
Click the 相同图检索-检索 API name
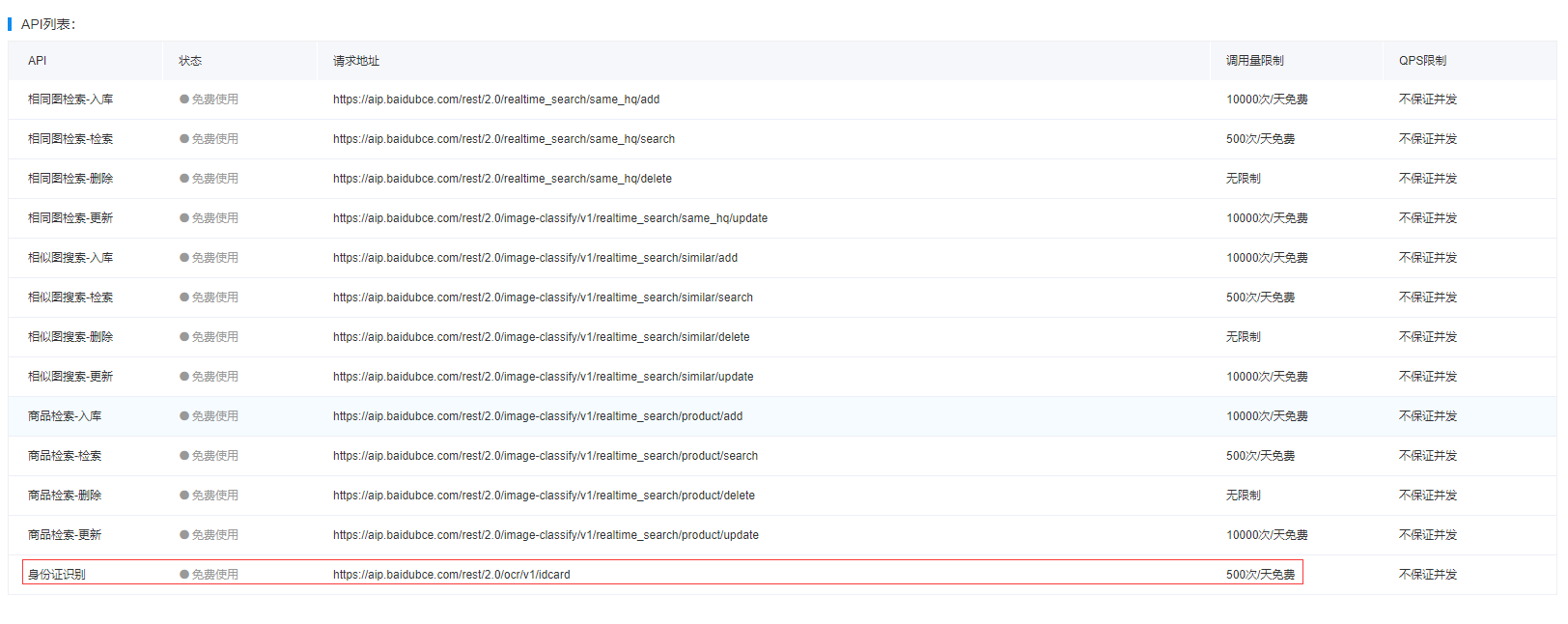[70, 139]
